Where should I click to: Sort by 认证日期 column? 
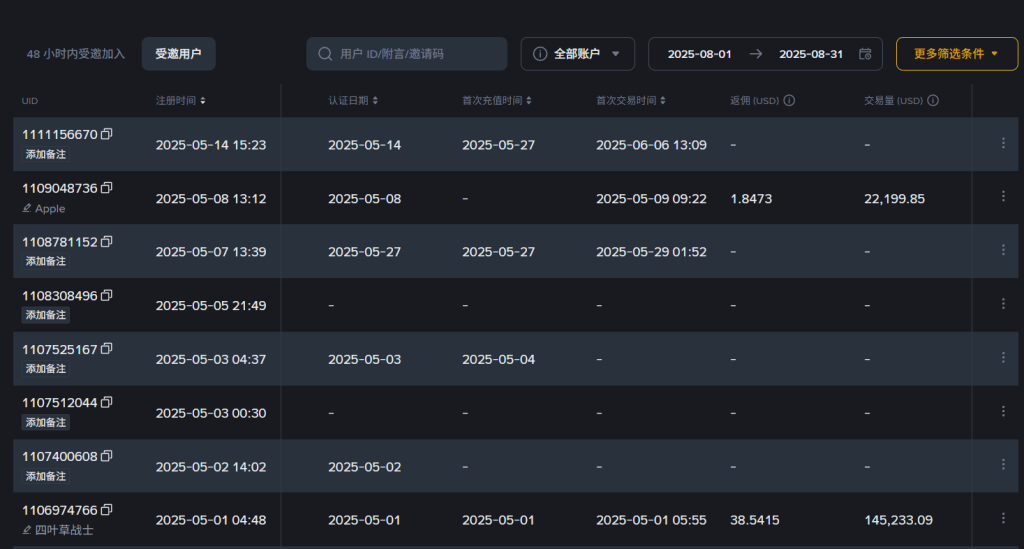click(353, 101)
